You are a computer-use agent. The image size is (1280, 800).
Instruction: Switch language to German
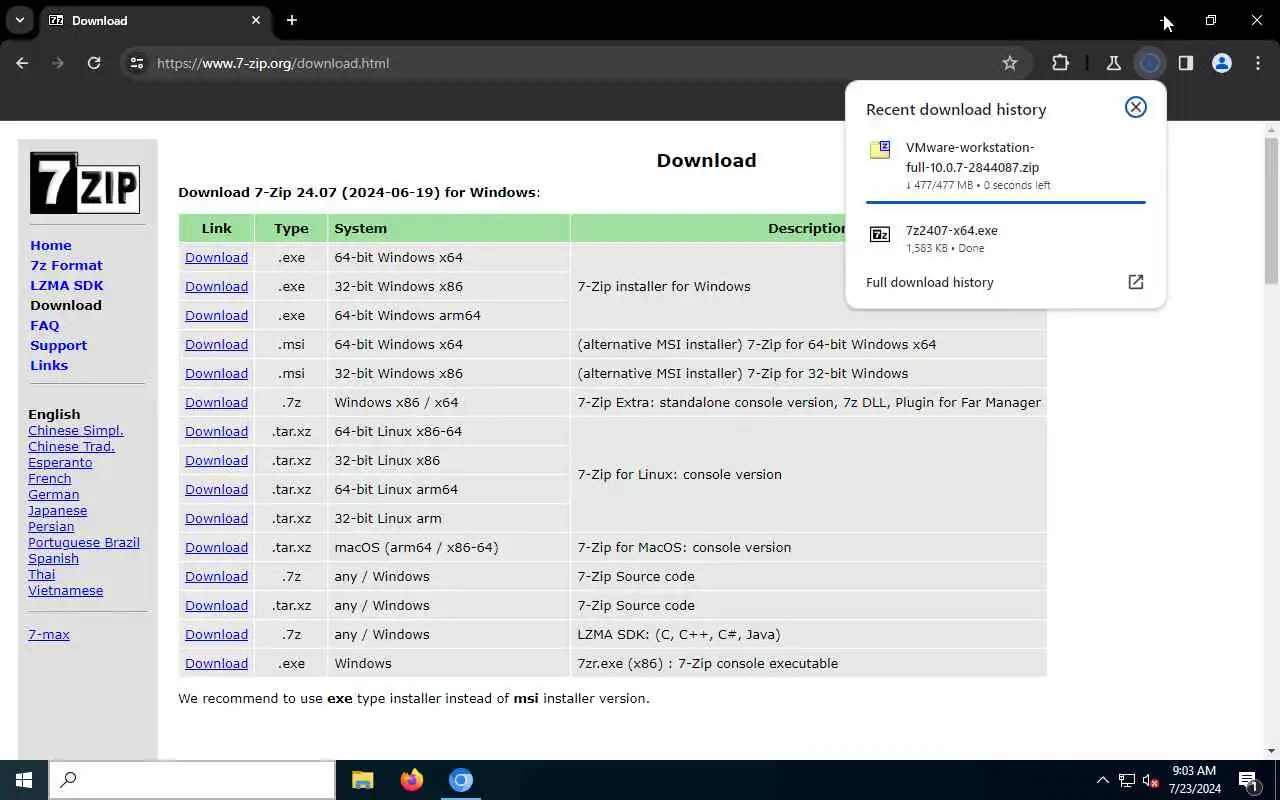click(x=54, y=494)
